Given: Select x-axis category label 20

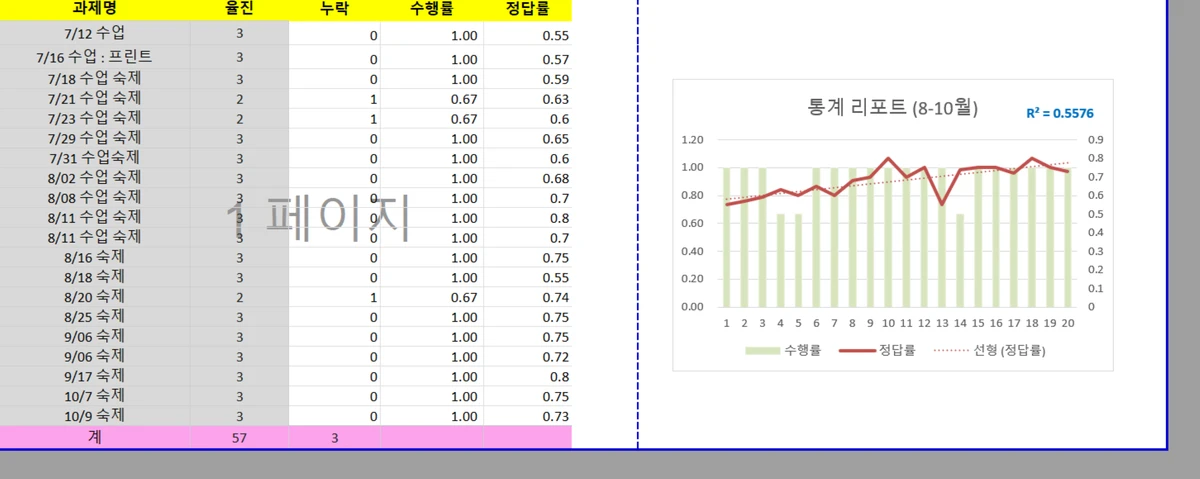Looking at the screenshot, I should tap(1067, 323).
